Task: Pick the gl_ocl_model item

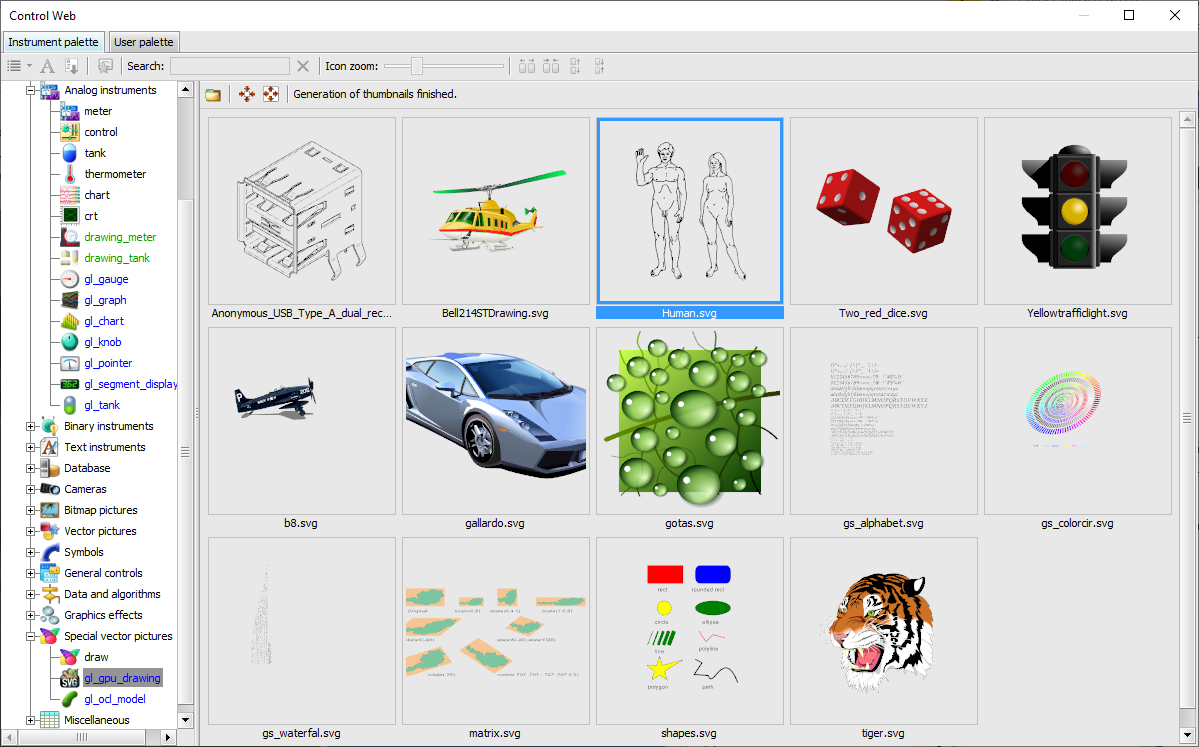Action: (114, 699)
